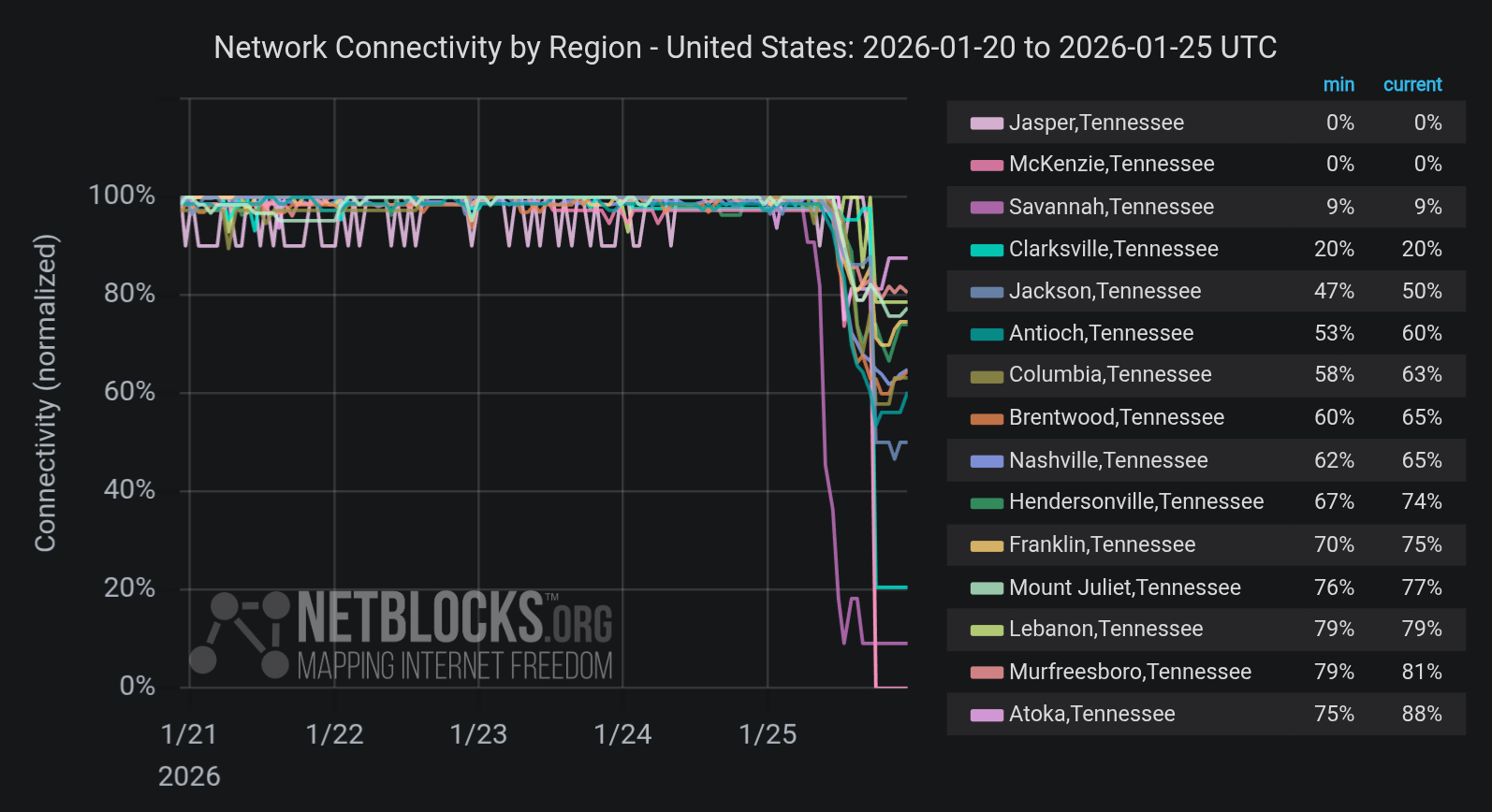The width and height of the screenshot is (1492, 812).
Task: Toggle the Antioch,Tennessee series label
Action: [1101, 333]
